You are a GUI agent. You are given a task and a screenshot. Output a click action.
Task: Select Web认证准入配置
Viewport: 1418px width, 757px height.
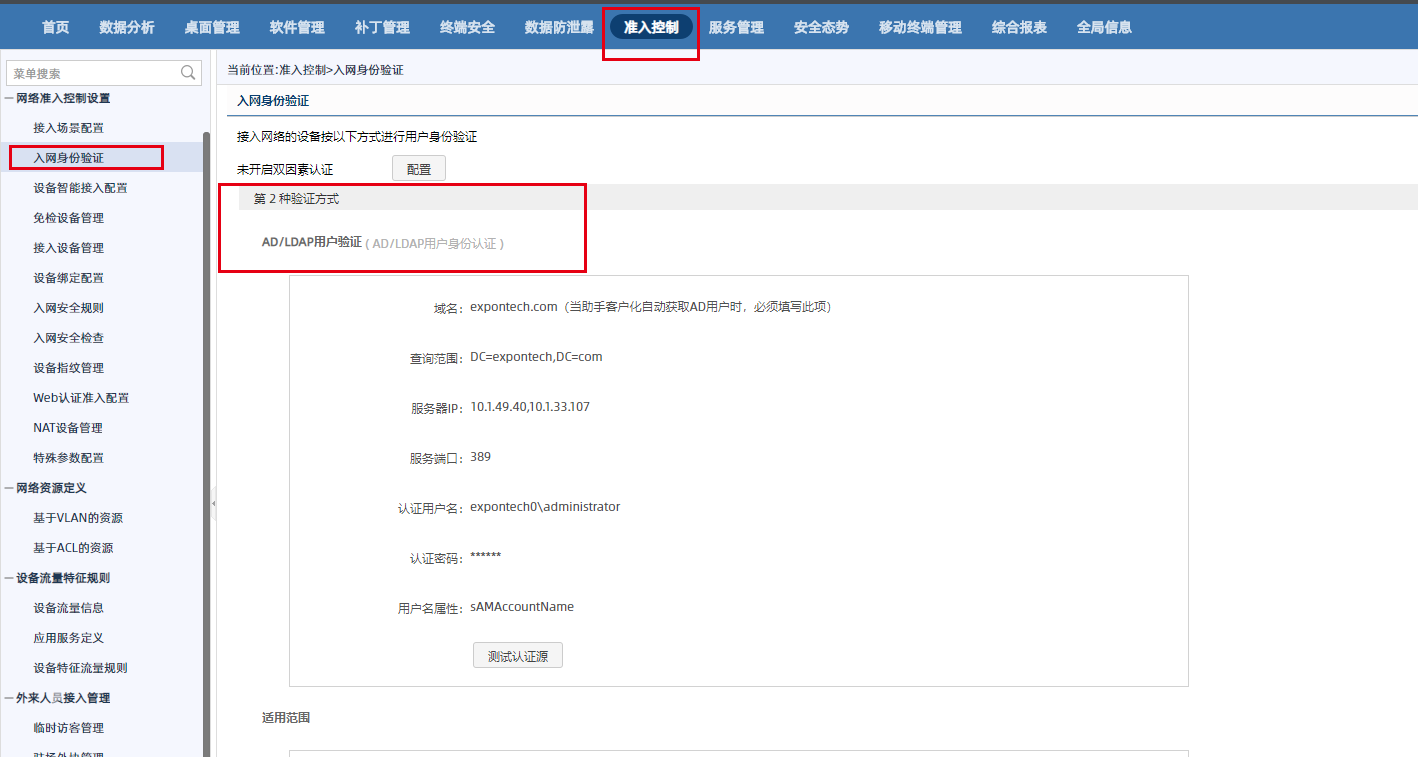pos(81,398)
